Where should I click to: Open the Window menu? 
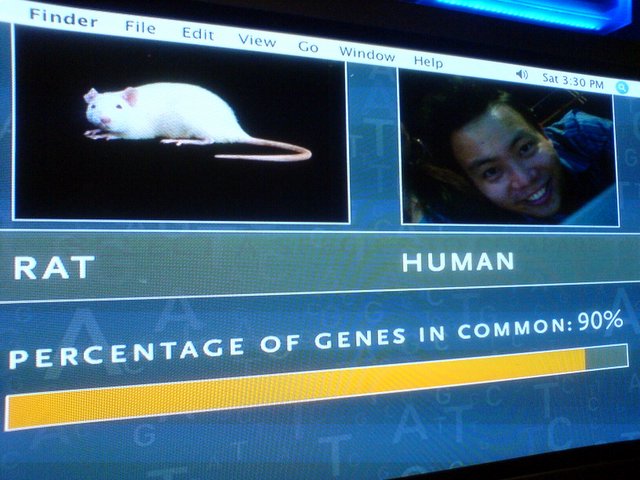point(367,53)
